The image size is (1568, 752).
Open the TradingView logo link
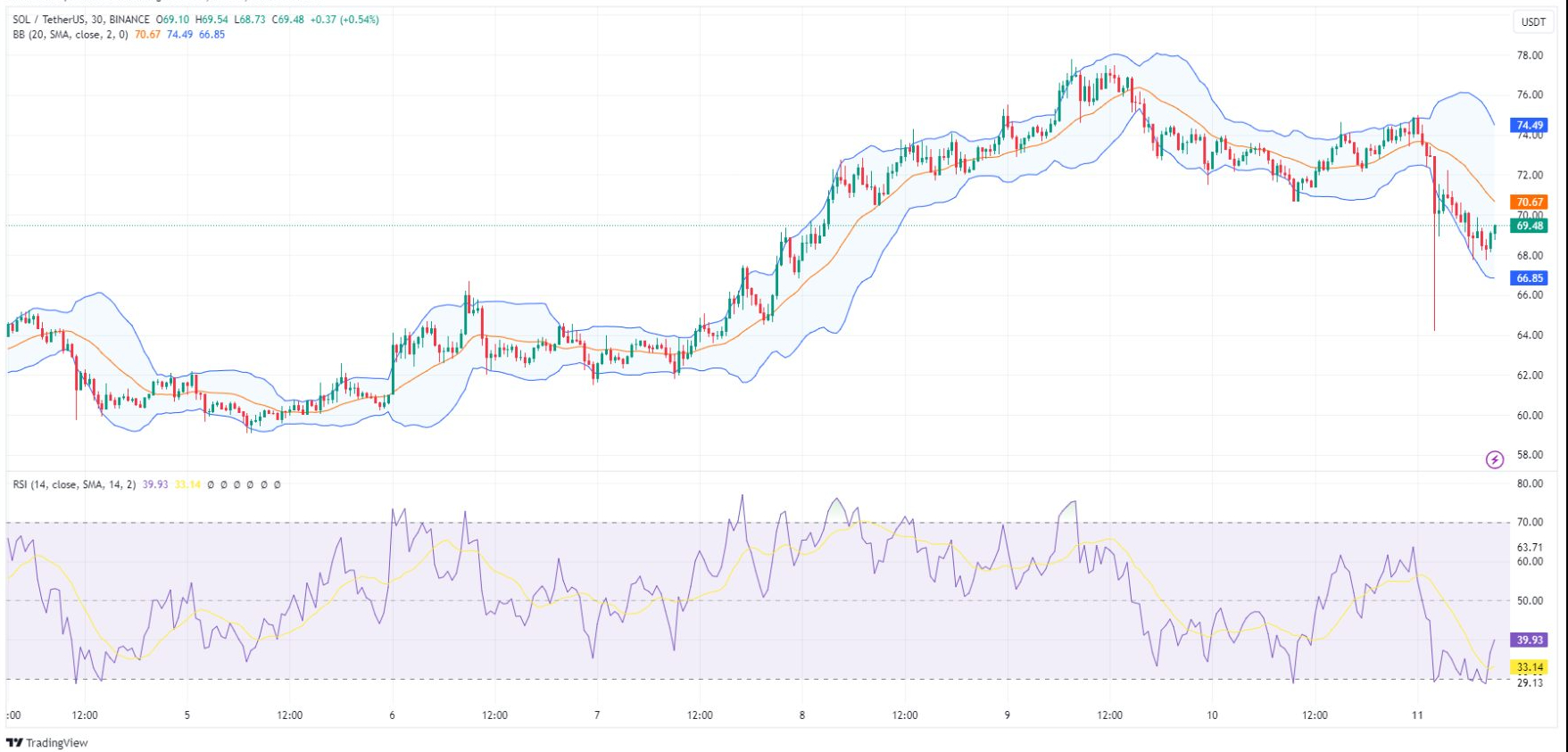pos(47,742)
